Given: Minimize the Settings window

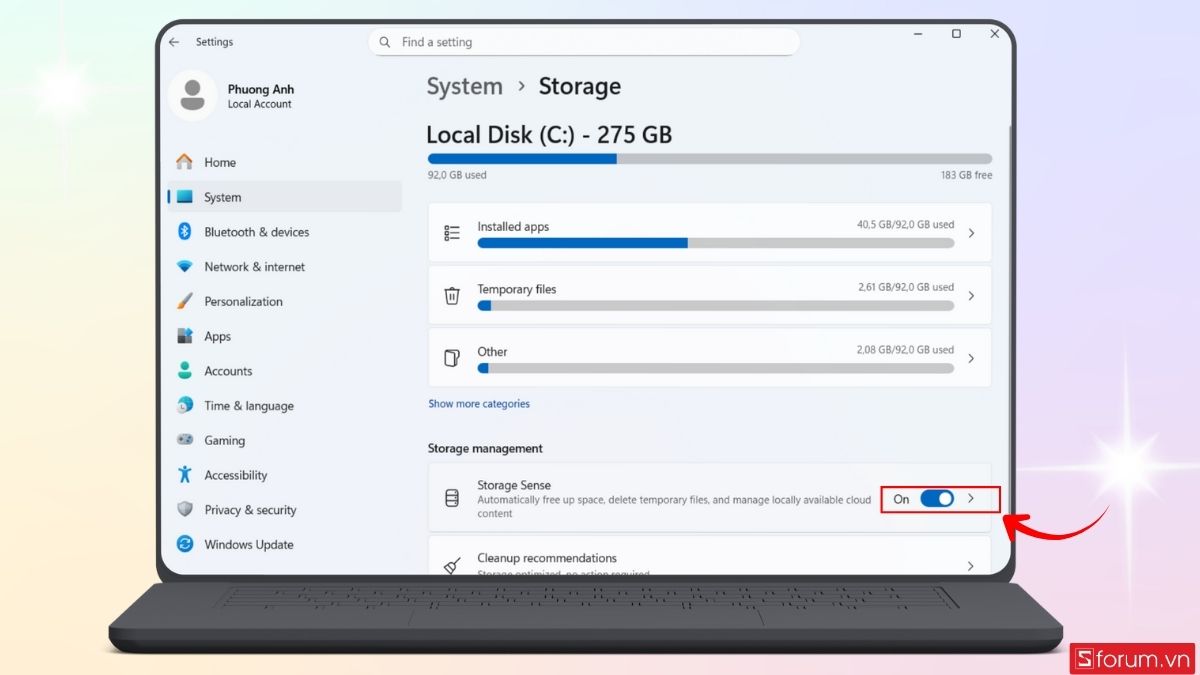Looking at the screenshot, I should [918, 34].
